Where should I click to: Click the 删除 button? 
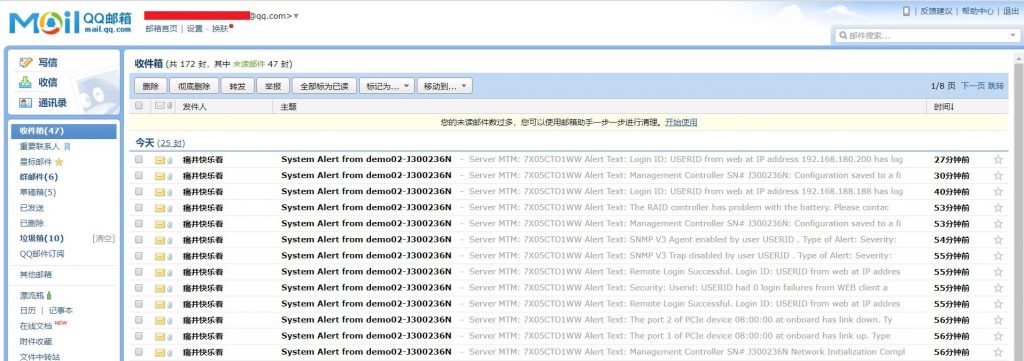[x=150, y=86]
